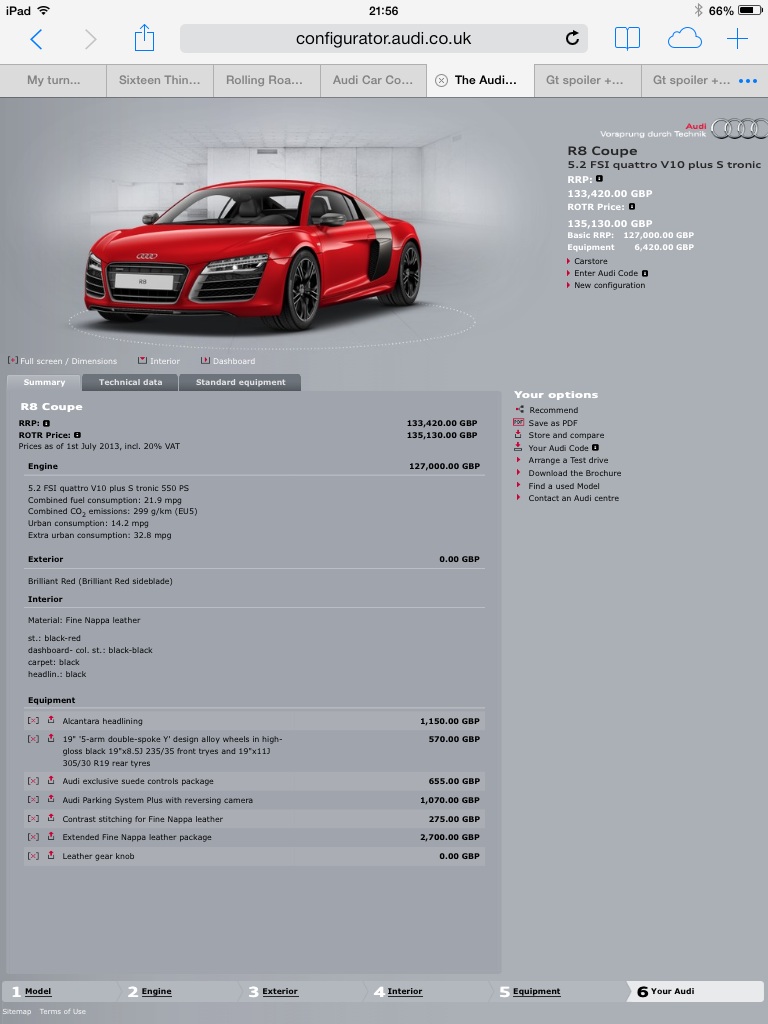This screenshot has height=1024, width=768.
Task: Show more tabs via the ellipsis
Action: click(x=747, y=80)
